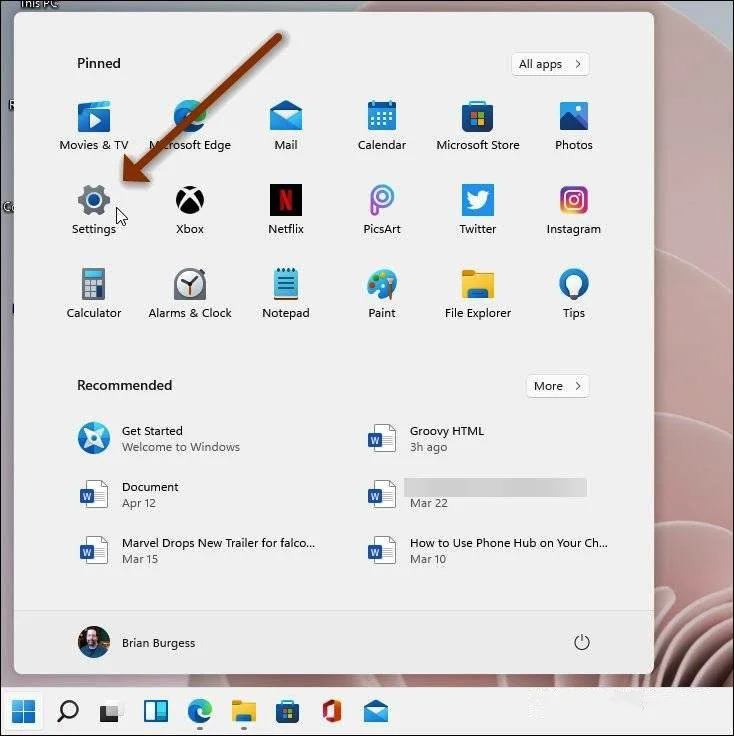Launch the PicsArt app
Viewport: 734px width, 736px height.
pos(382,209)
